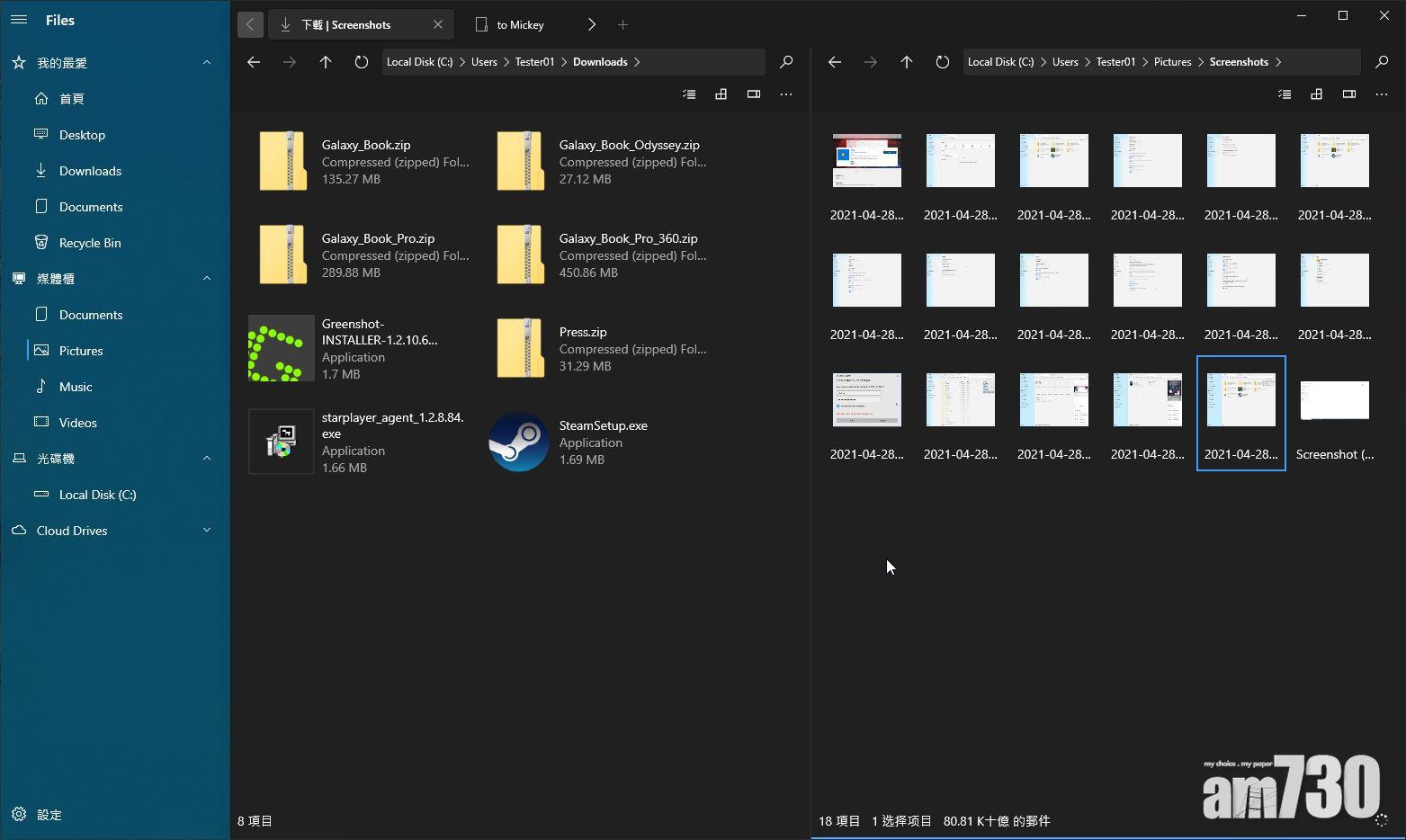Expand the Cloud Drives section
Screen dimensions: 1406x840
pyautogui.click(x=207, y=531)
